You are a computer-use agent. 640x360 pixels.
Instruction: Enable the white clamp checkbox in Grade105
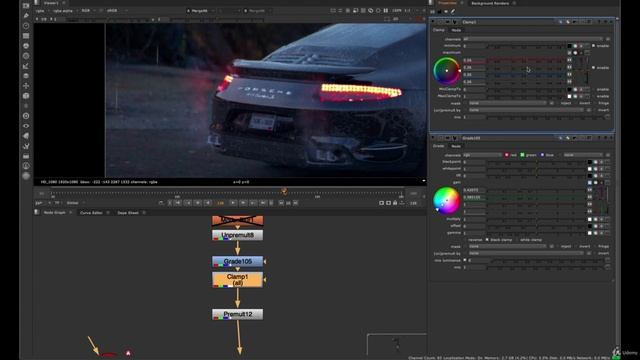[x=517, y=240]
